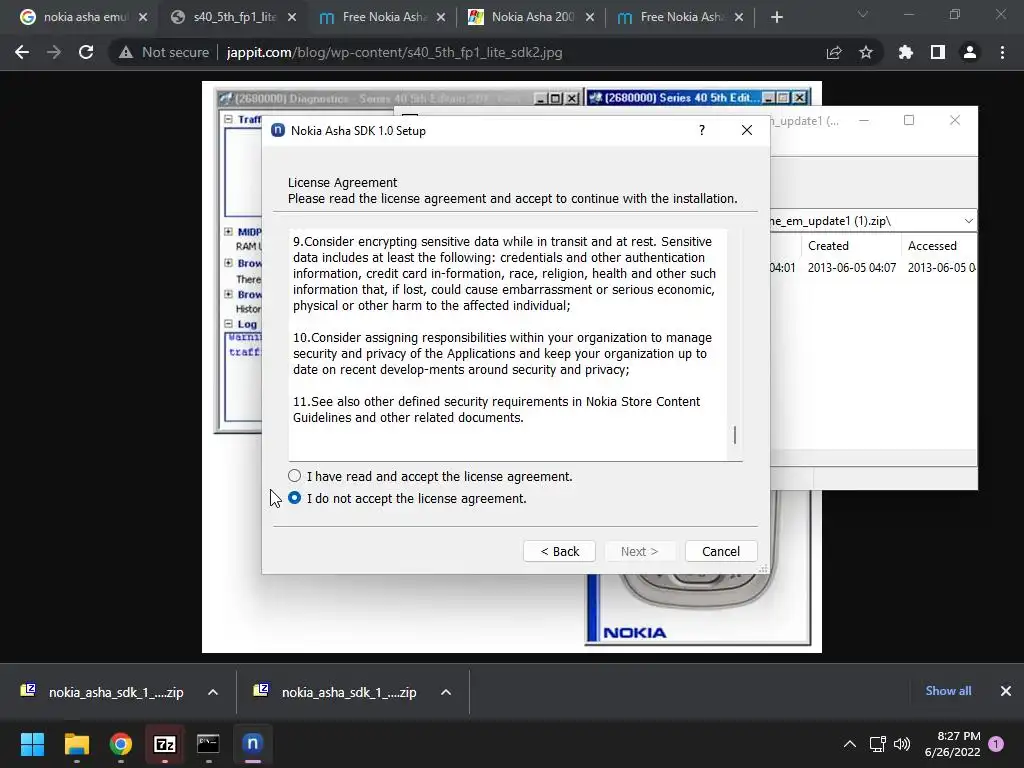The width and height of the screenshot is (1024, 768).
Task: Bookmark this page with star icon
Action: pyautogui.click(x=866, y=52)
